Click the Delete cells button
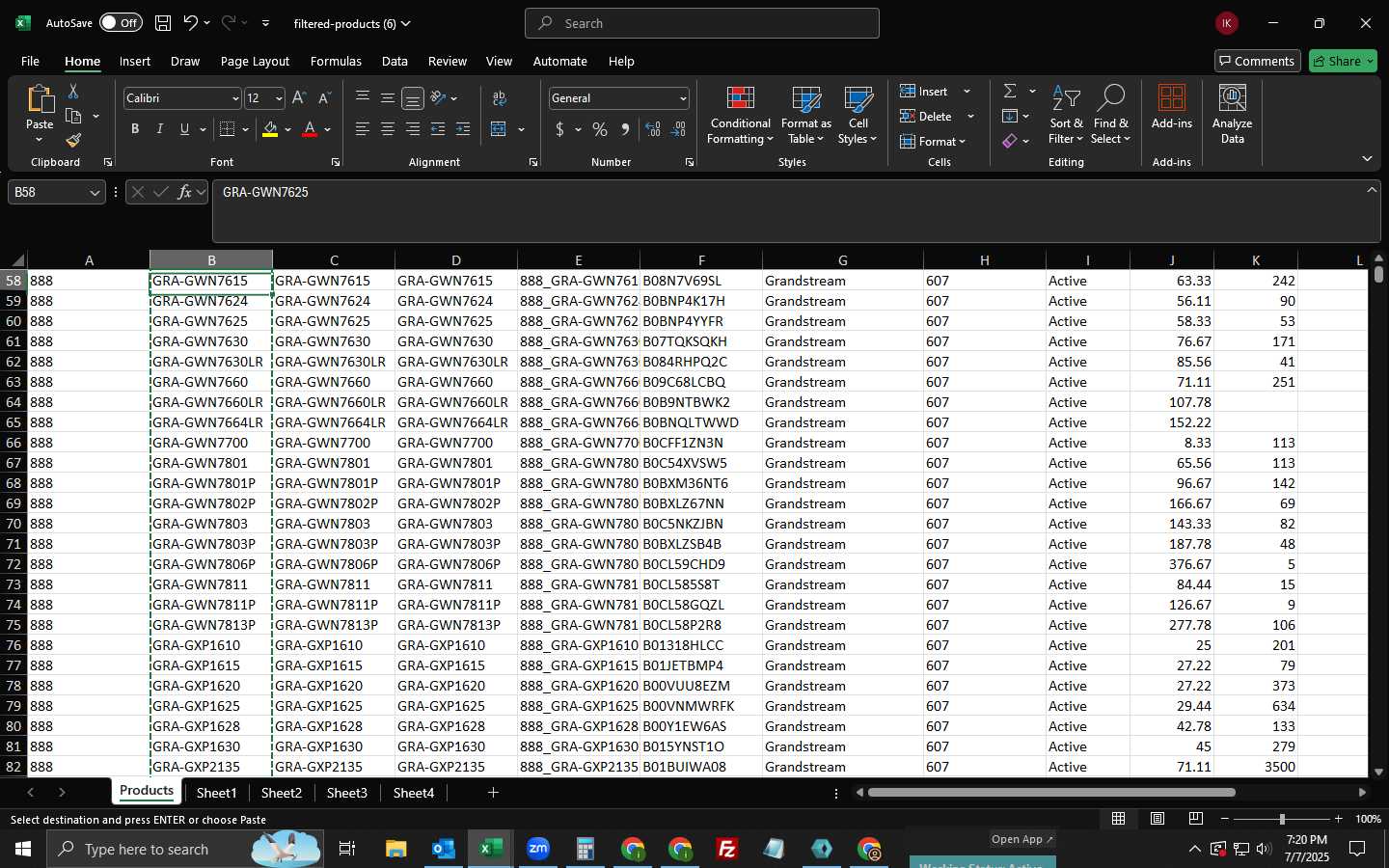The height and width of the screenshot is (868, 1389). [927, 116]
